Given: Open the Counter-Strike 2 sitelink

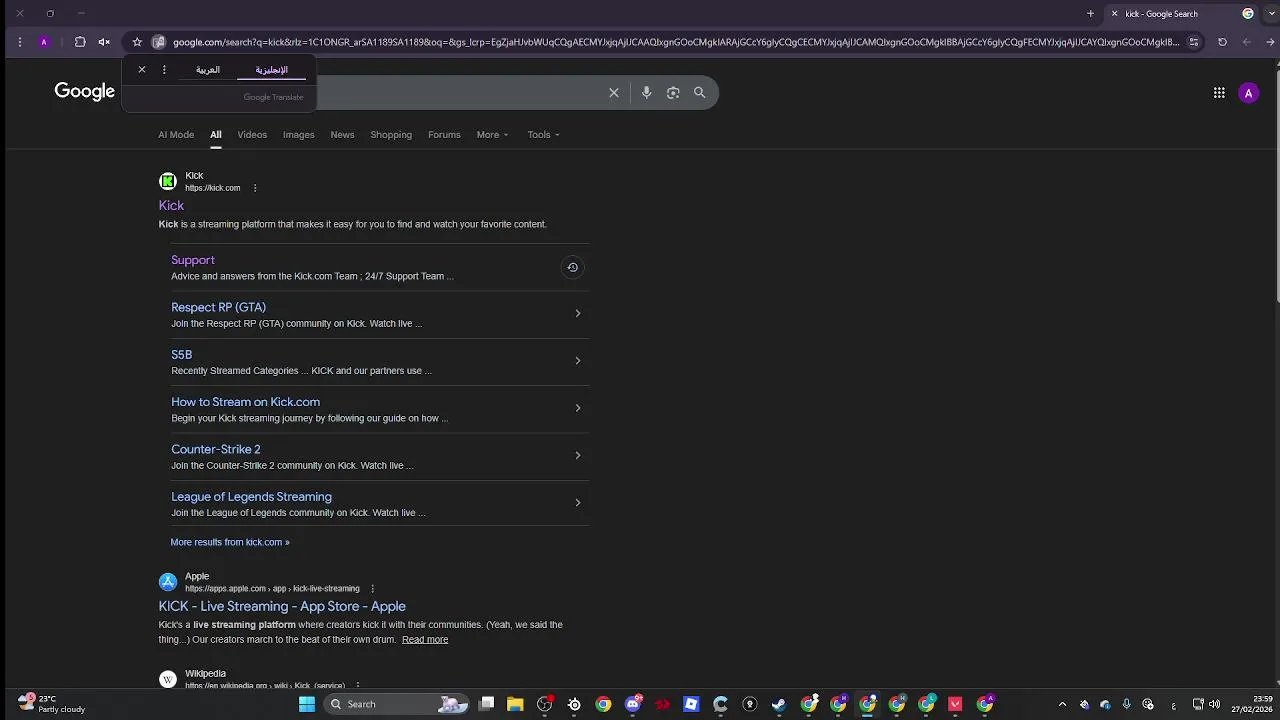Looking at the screenshot, I should pyautogui.click(x=215, y=449).
